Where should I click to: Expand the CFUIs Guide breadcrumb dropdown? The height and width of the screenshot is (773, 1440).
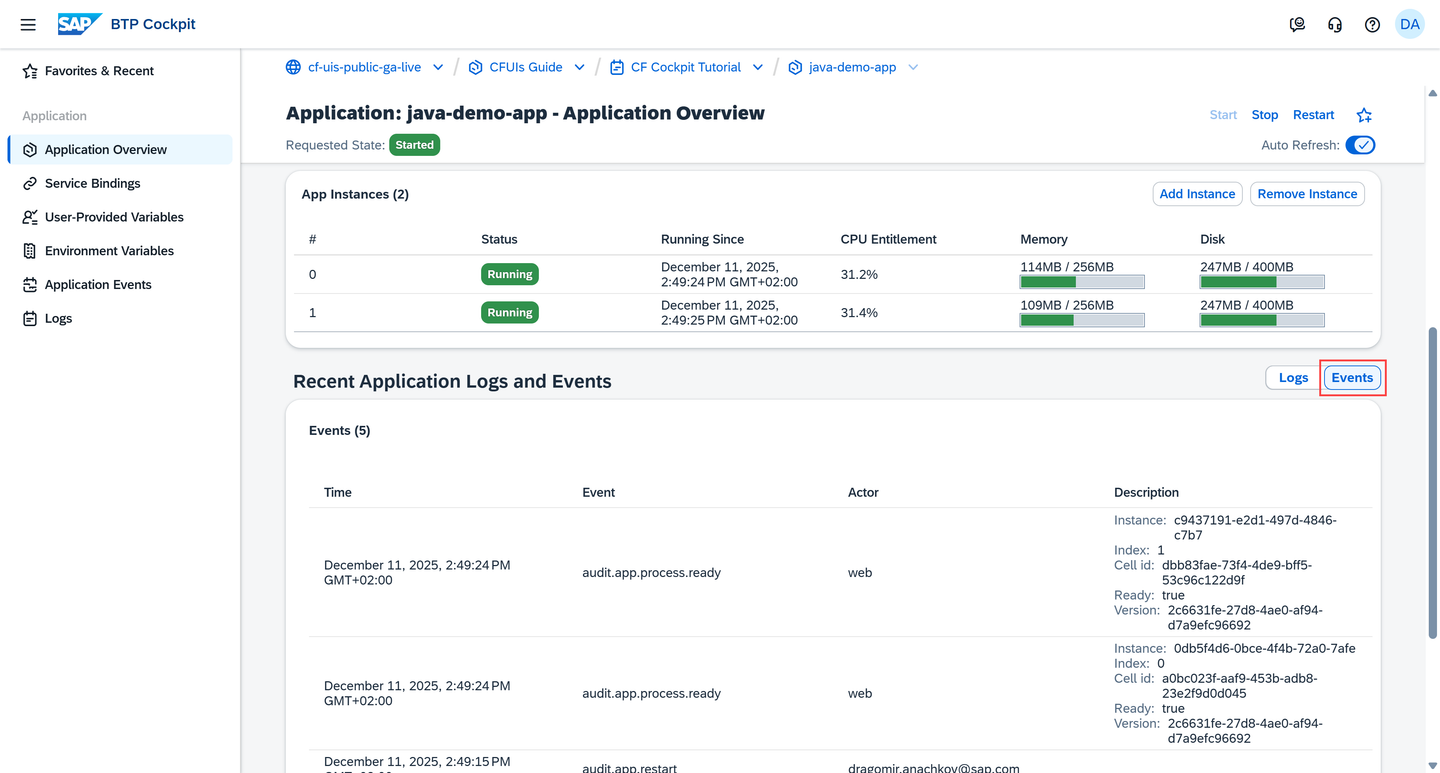579,67
